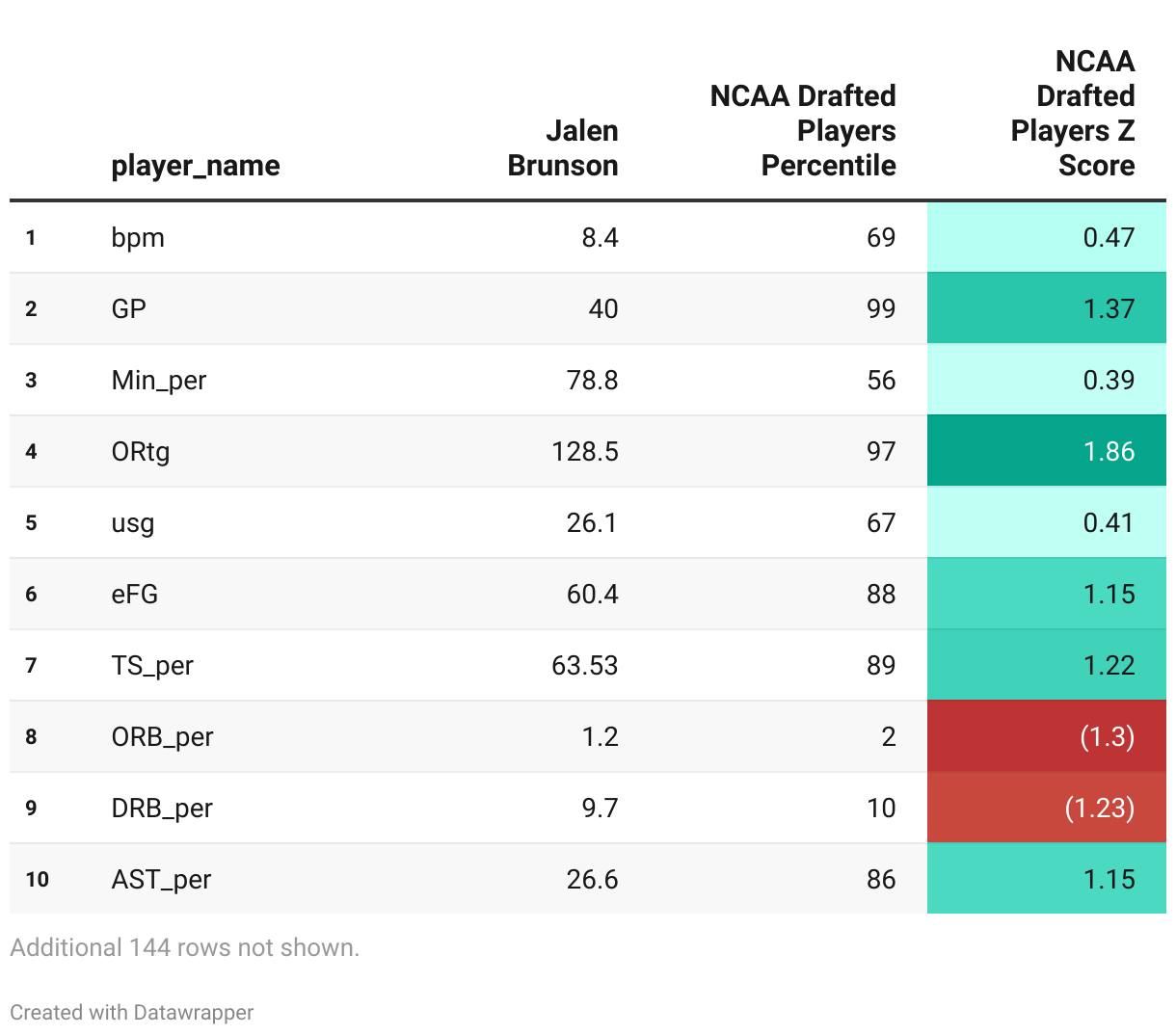Click the Jalen Brunson column header
Screen dimensions: 1176x1035
tap(563, 148)
